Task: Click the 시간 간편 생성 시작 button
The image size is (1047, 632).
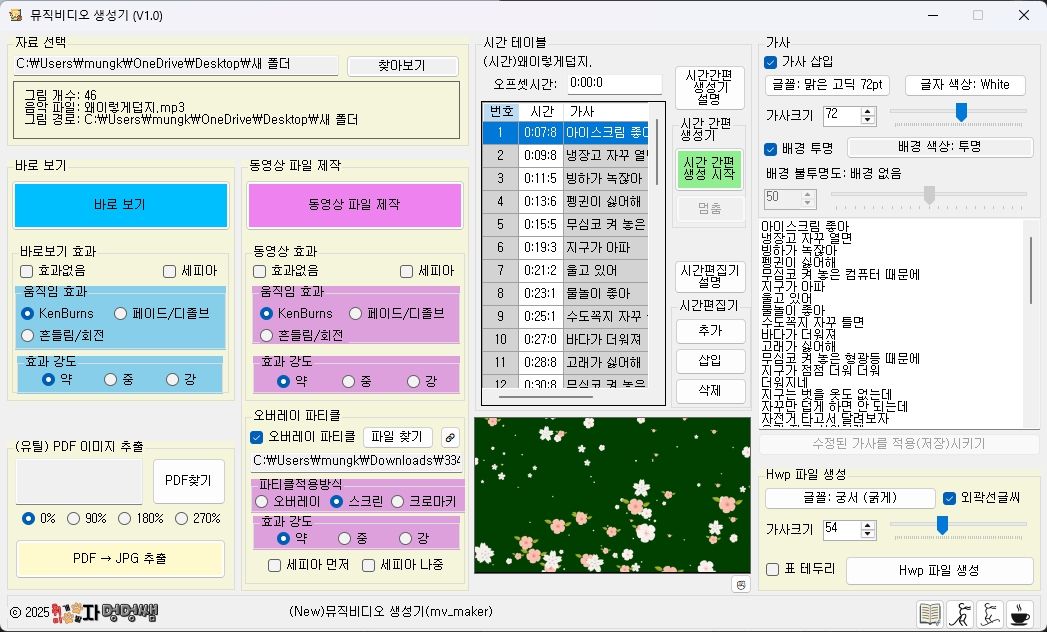Action: point(709,170)
